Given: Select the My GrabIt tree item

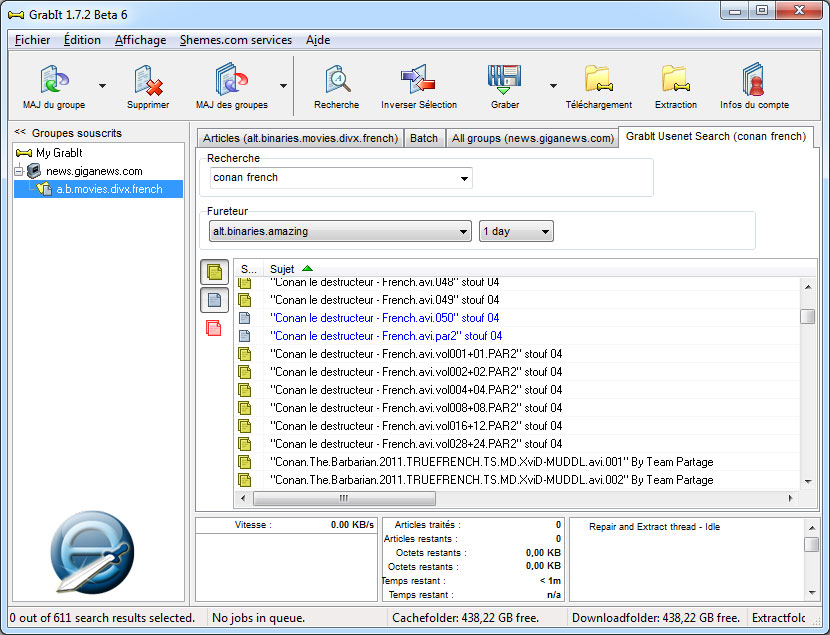Looking at the screenshot, I should point(59,153).
